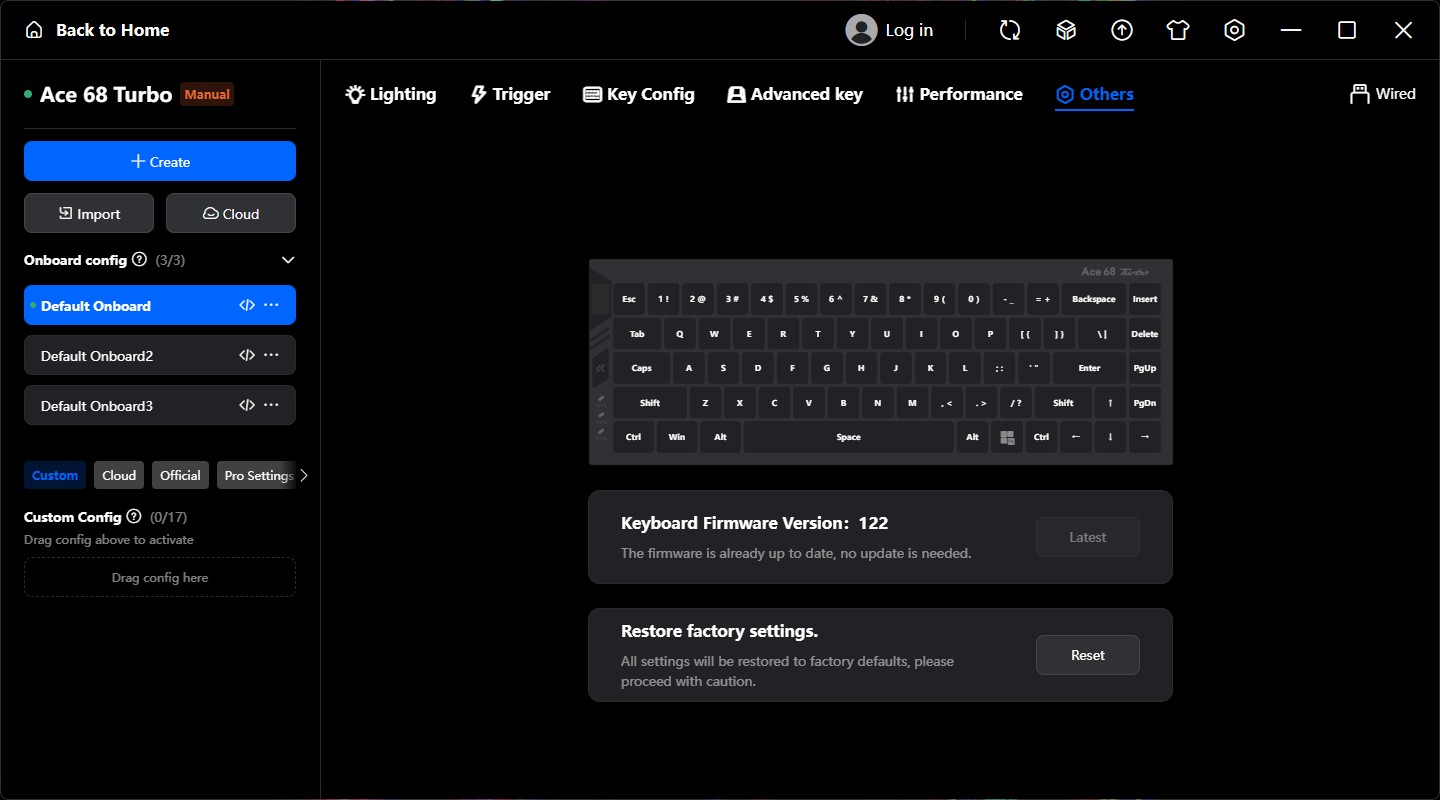
Task: Click the Insert key on the keyboard
Action: (x=1145, y=299)
